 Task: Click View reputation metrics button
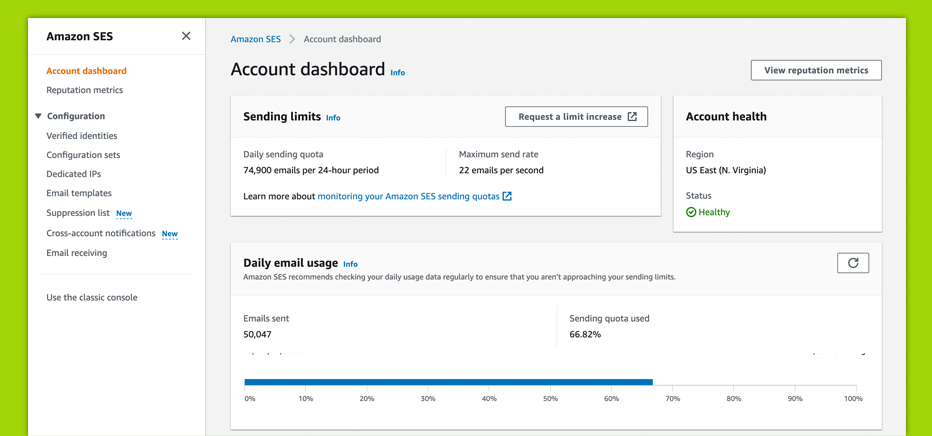tap(816, 70)
